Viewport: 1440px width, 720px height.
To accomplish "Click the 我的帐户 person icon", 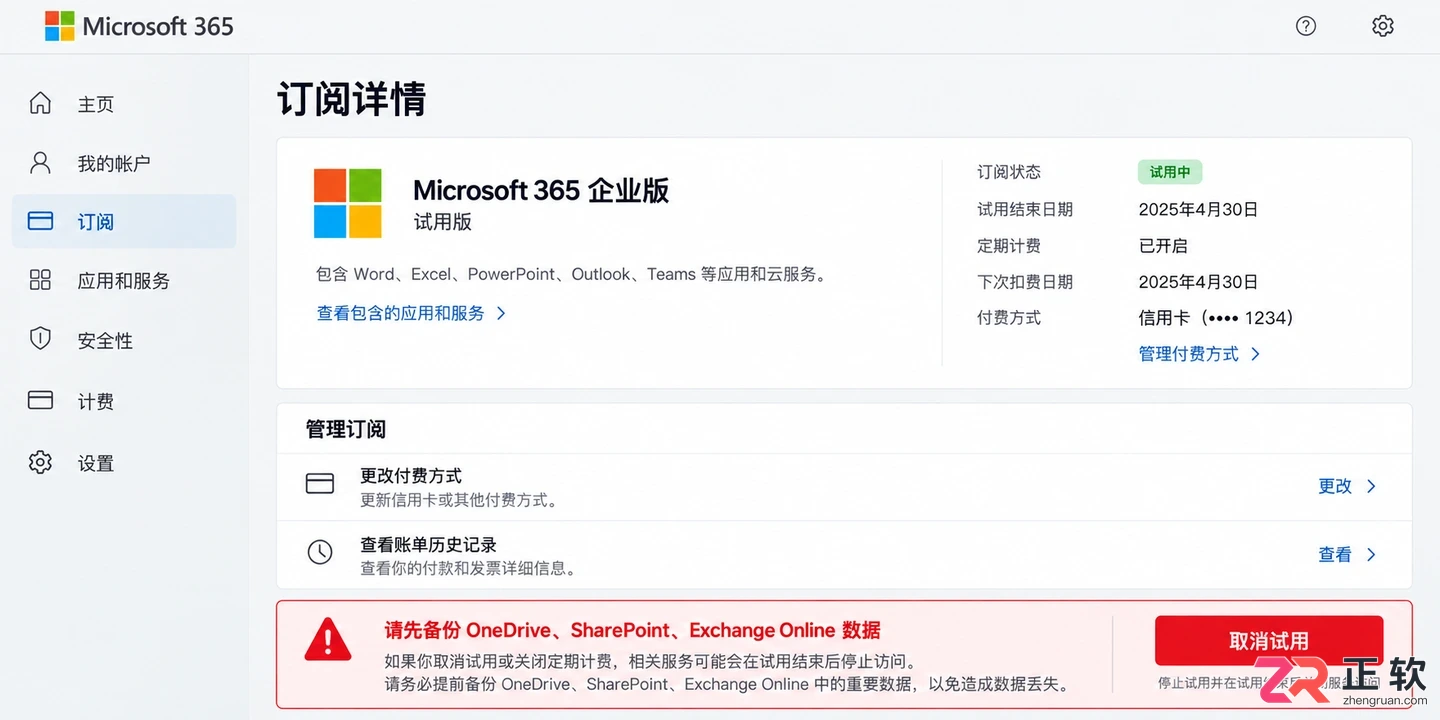I will point(40,162).
